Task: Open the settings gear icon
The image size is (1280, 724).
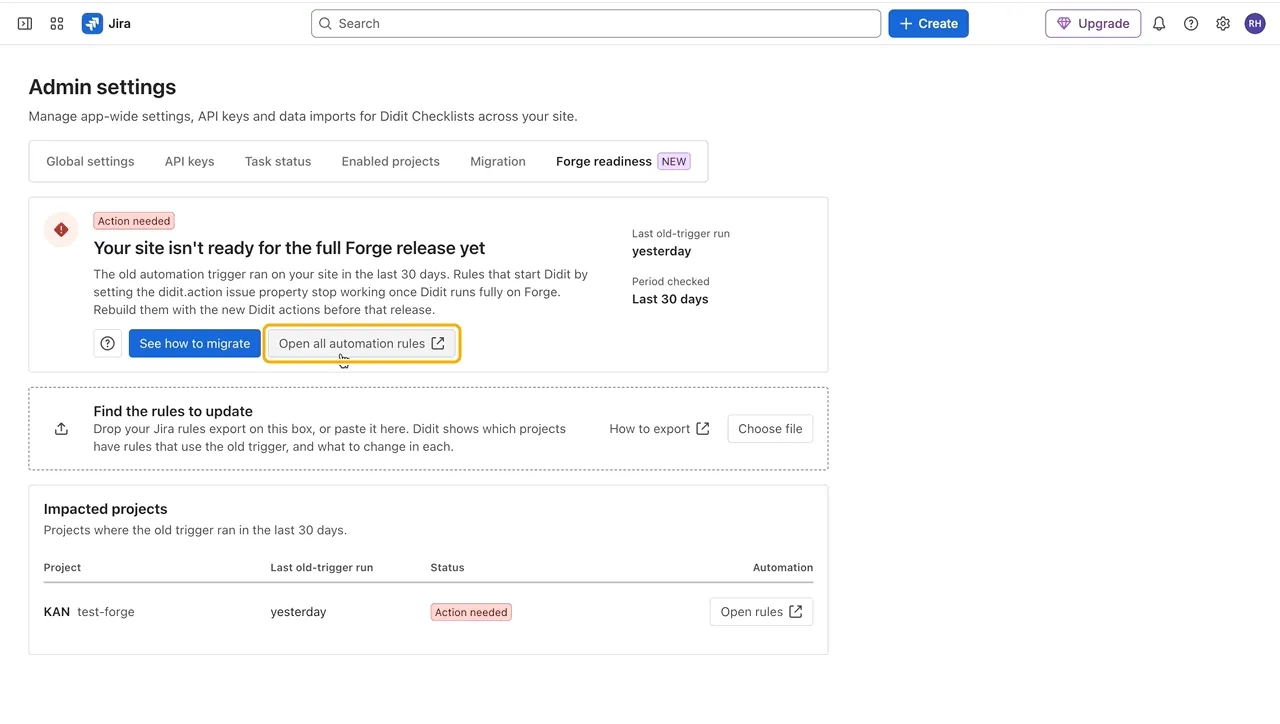Action: (1223, 23)
